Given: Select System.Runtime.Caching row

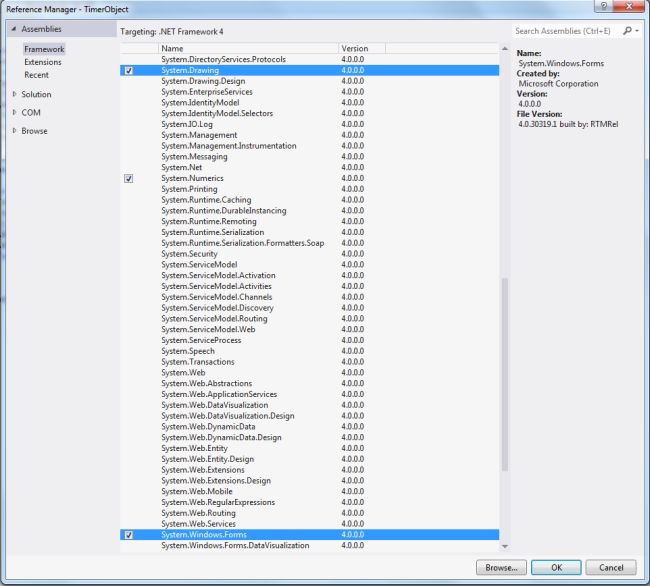Looking at the screenshot, I should [x=310, y=200].
